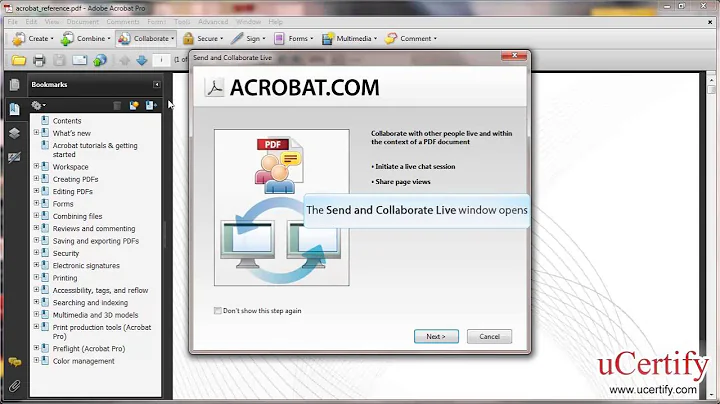Select the Color management bookmark

[84, 361]
